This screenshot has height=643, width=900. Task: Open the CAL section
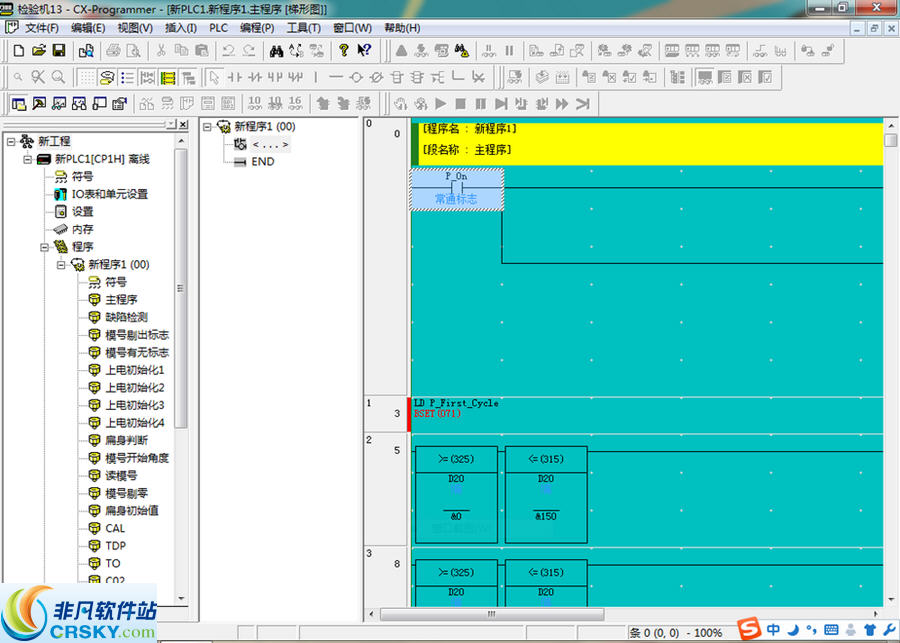coord(115,528)
